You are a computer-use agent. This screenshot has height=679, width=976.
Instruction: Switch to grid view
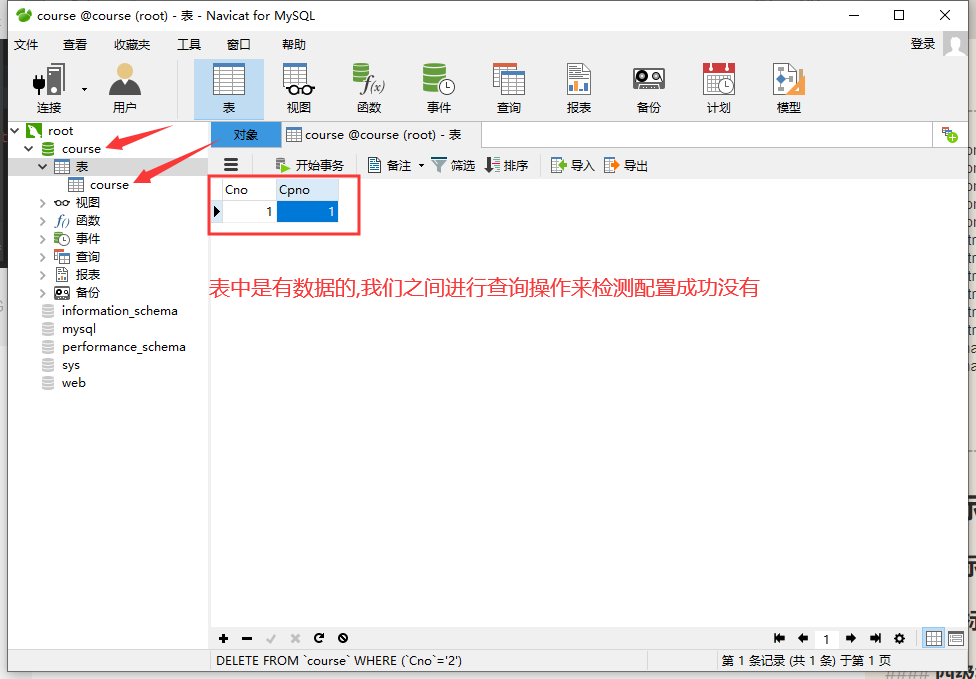[934, 638]
